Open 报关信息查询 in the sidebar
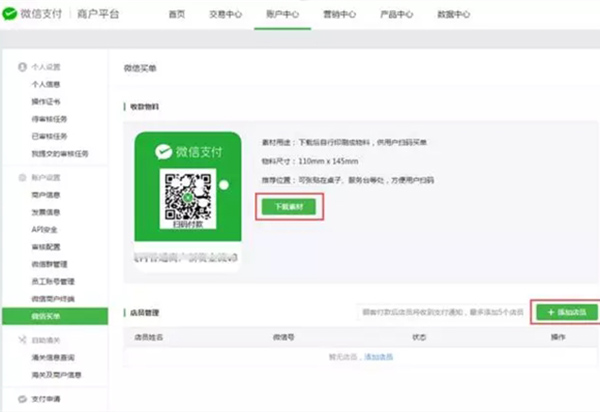This screenshot has width=600, height=412. (53, 357)
